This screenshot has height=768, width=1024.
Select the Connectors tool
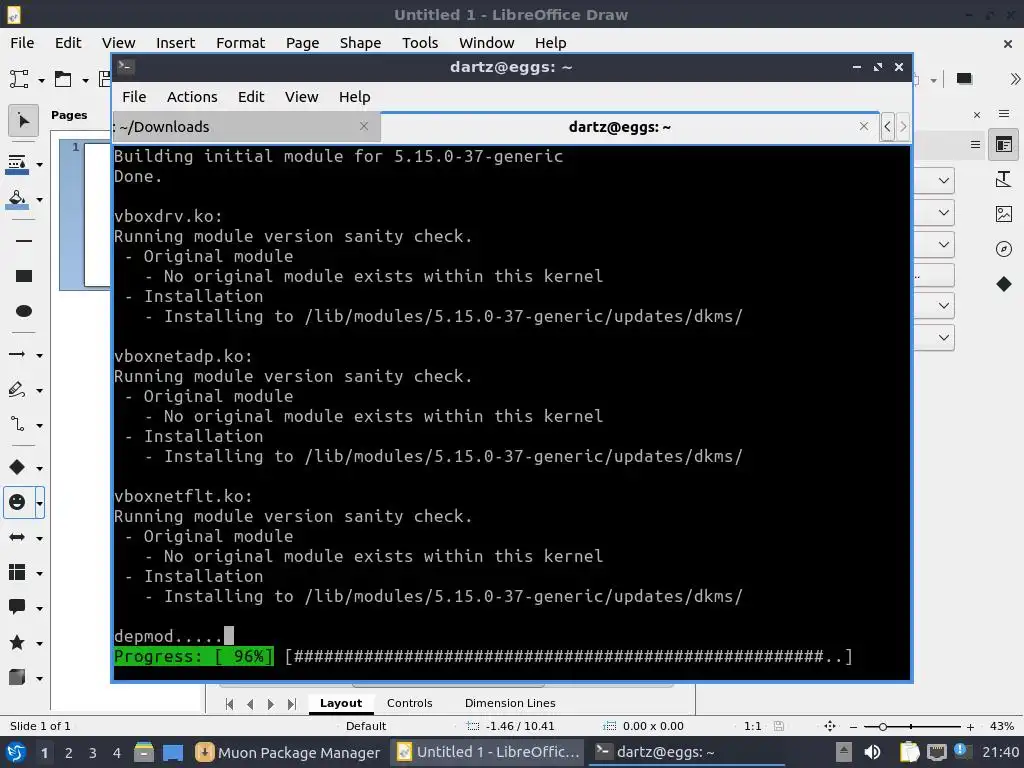(17, 424)
